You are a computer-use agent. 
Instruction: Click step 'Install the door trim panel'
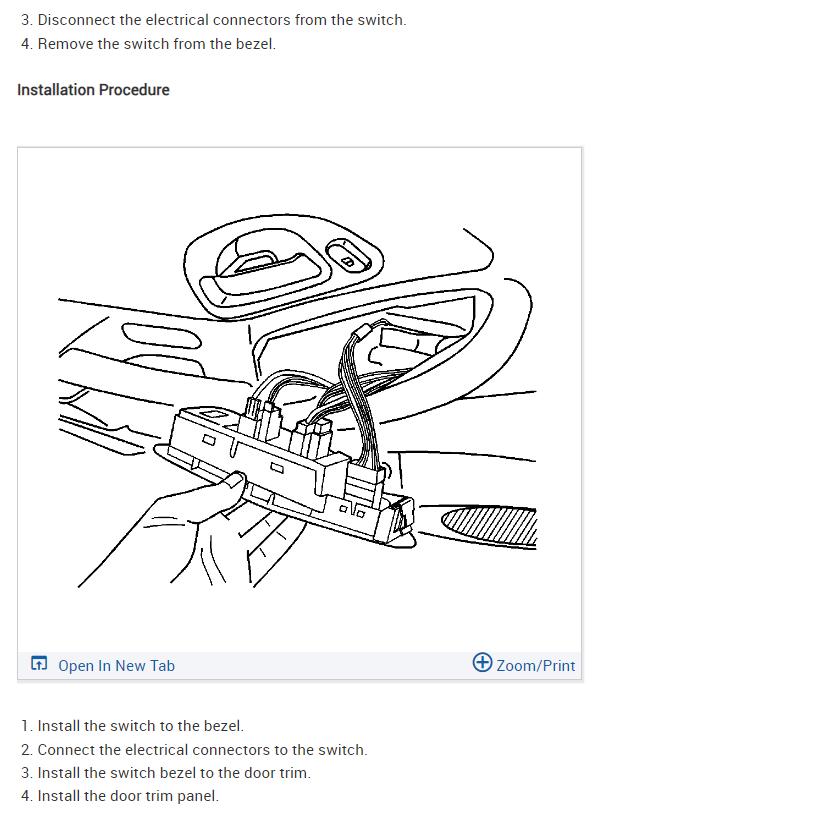(120, 796)
